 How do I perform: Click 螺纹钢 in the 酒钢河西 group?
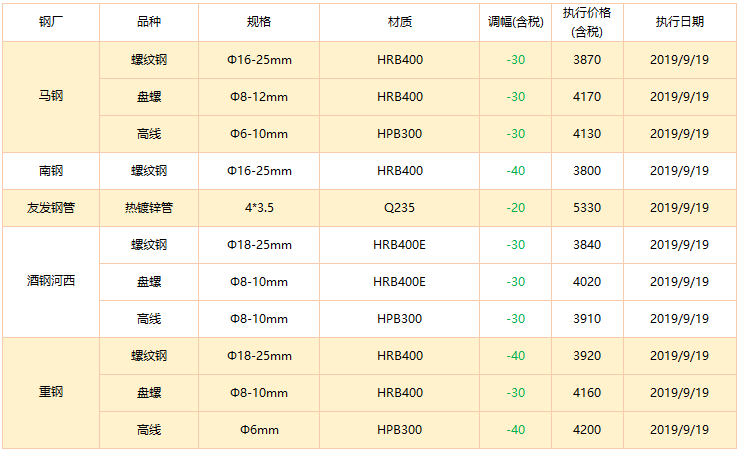[149, 245]
